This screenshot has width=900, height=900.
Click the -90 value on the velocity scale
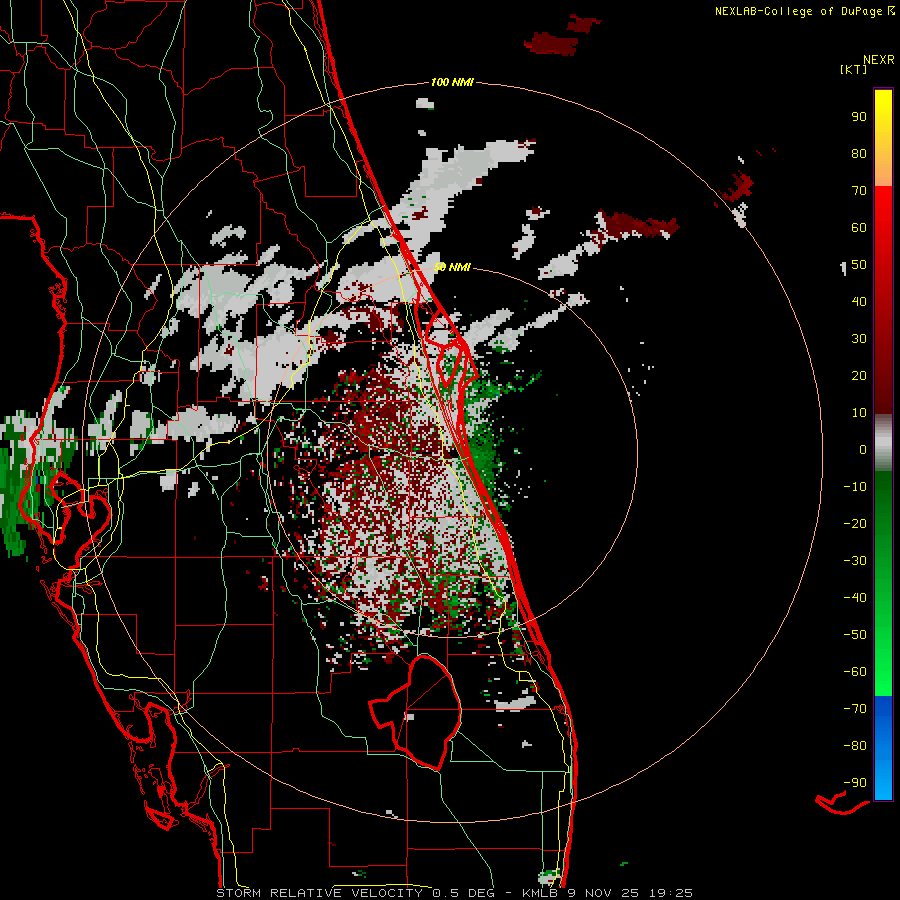855,783
